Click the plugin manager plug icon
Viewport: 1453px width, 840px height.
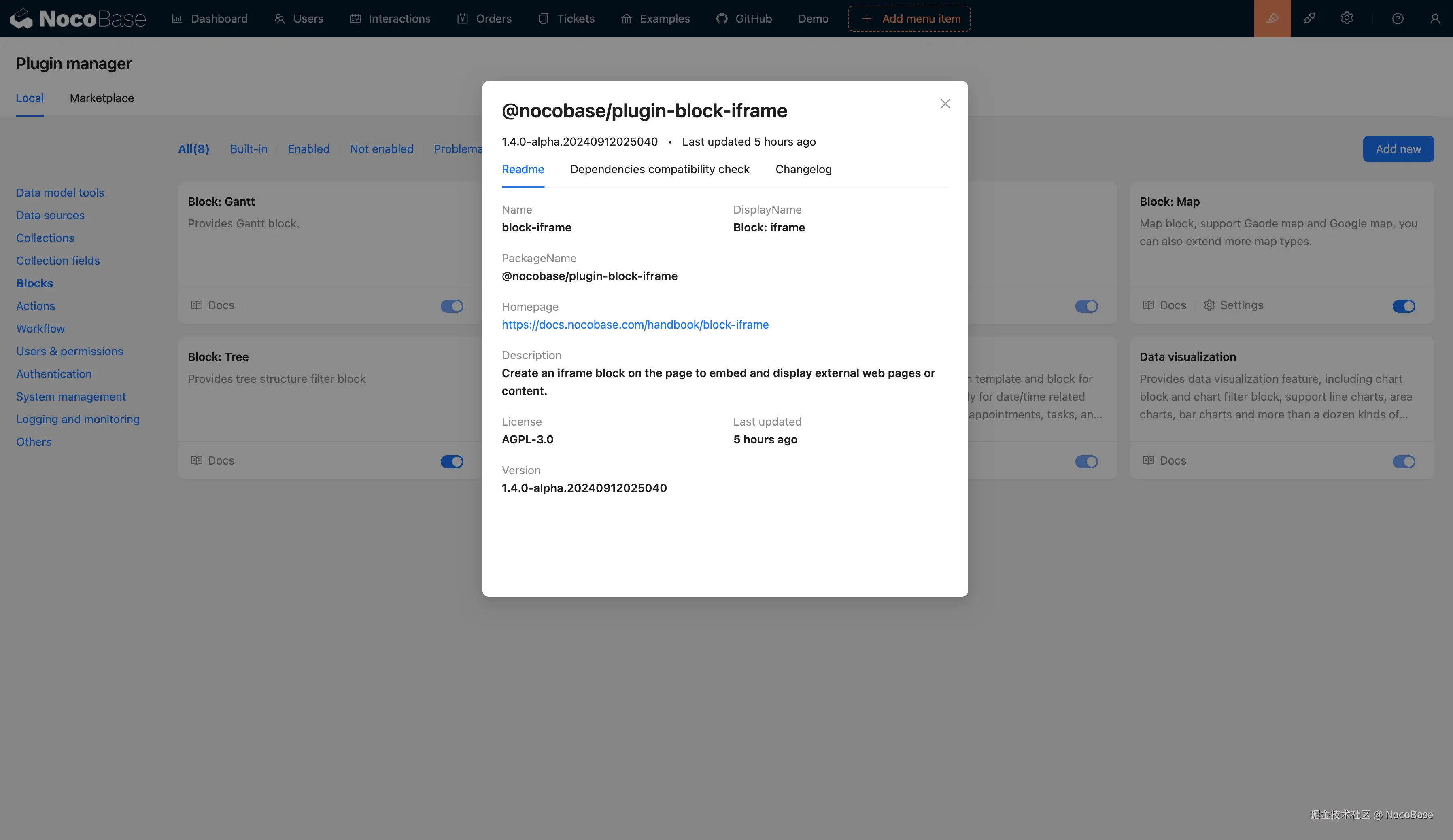coord(1309,18)
